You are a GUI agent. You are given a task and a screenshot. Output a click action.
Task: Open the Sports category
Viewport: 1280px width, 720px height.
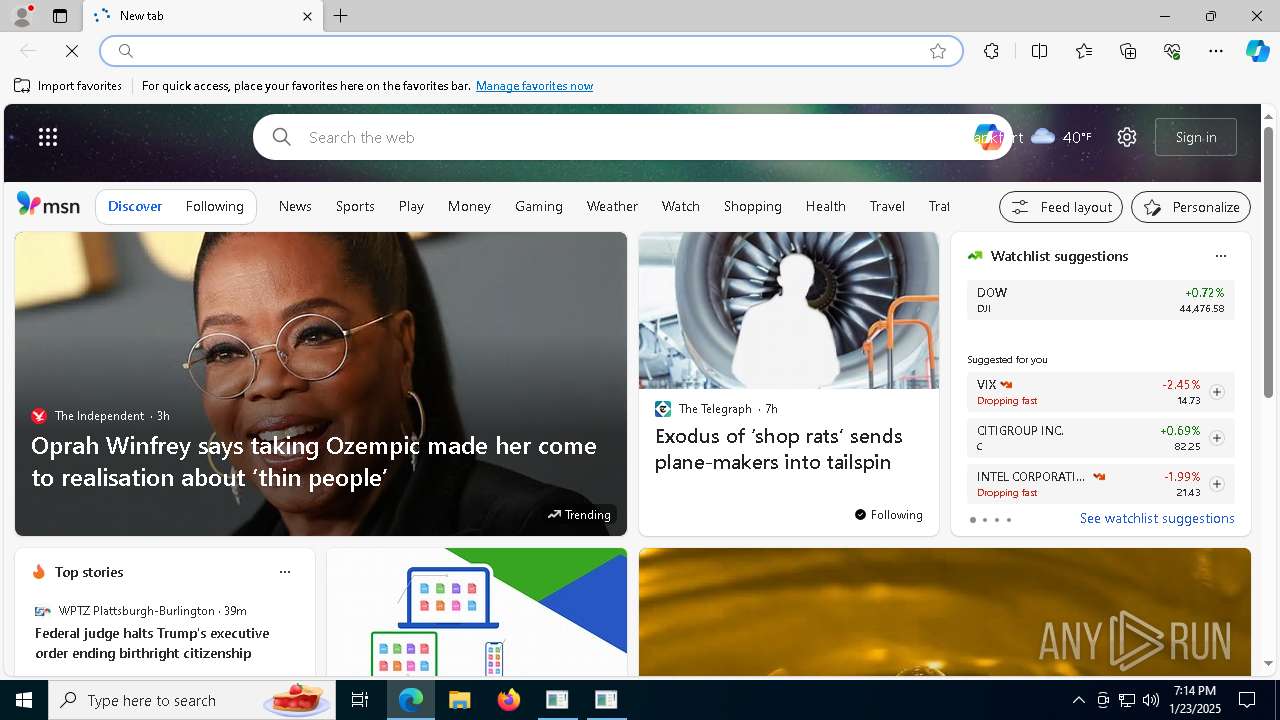coord(355,206)
